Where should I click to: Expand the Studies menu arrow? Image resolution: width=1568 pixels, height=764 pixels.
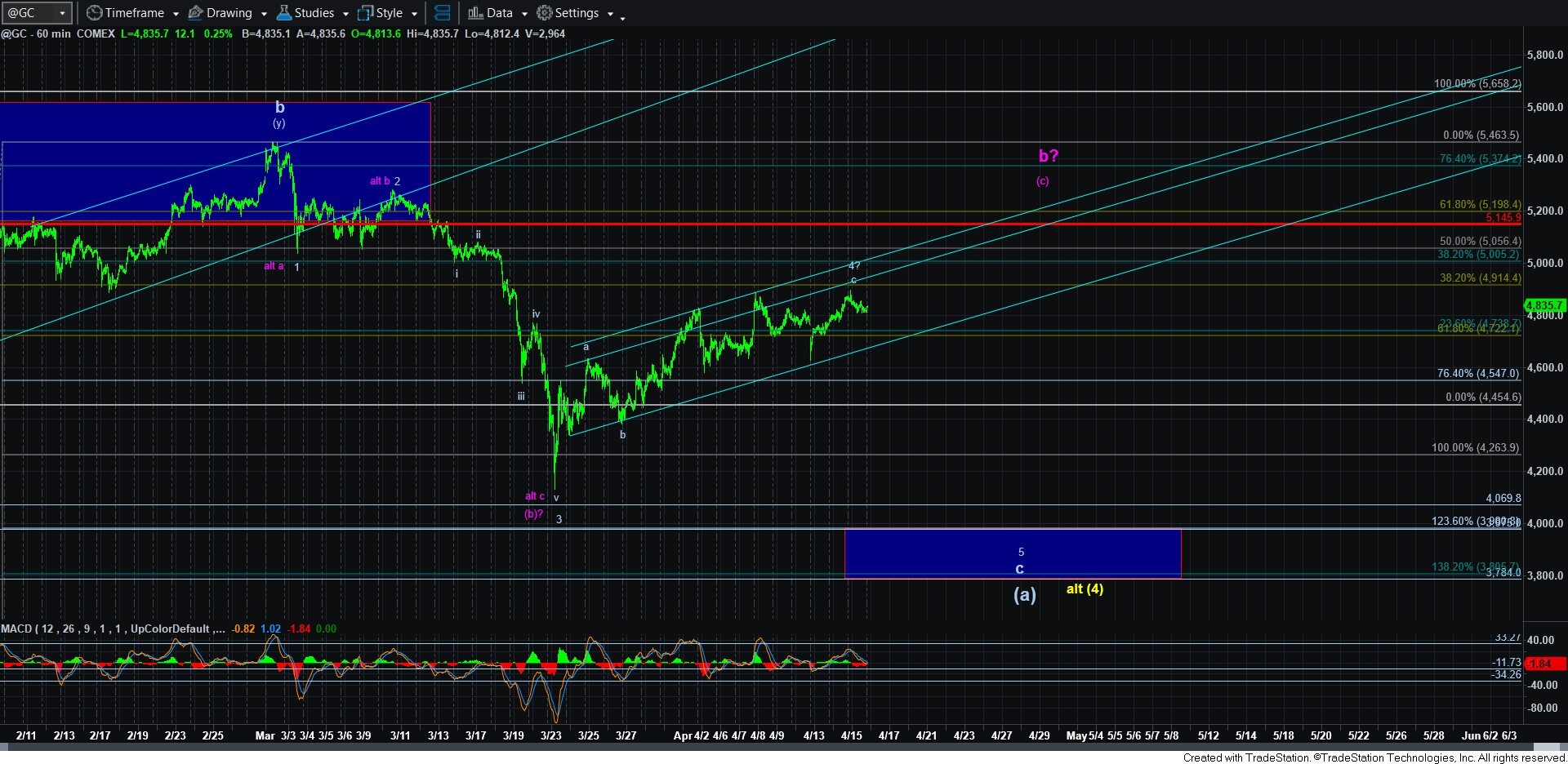click(x=345, y=14)
